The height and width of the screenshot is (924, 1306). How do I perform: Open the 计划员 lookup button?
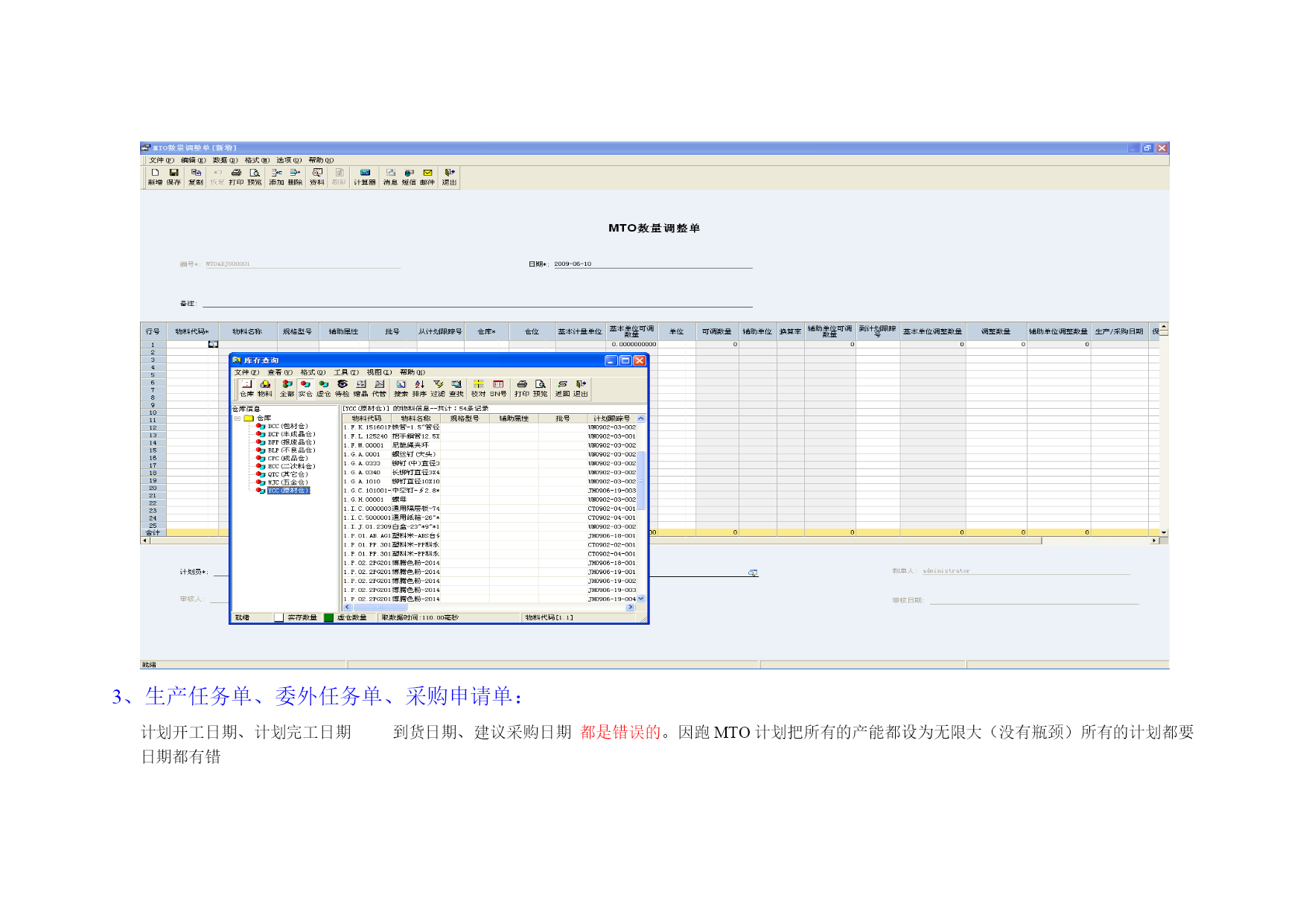pyautogui.click(x=753, y=573)
